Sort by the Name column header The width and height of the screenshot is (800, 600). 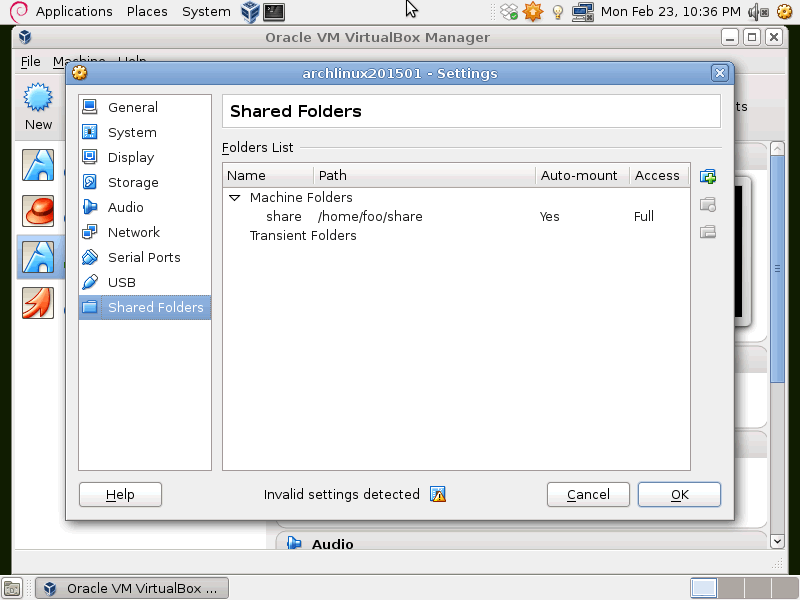(x=268, y=176)
